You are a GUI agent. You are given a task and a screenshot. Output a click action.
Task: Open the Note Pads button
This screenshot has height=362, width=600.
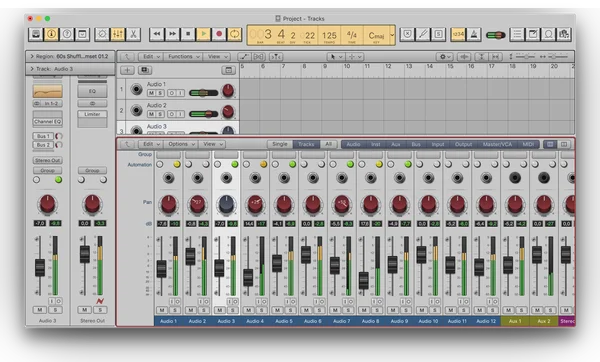click(x=533, y=34)
